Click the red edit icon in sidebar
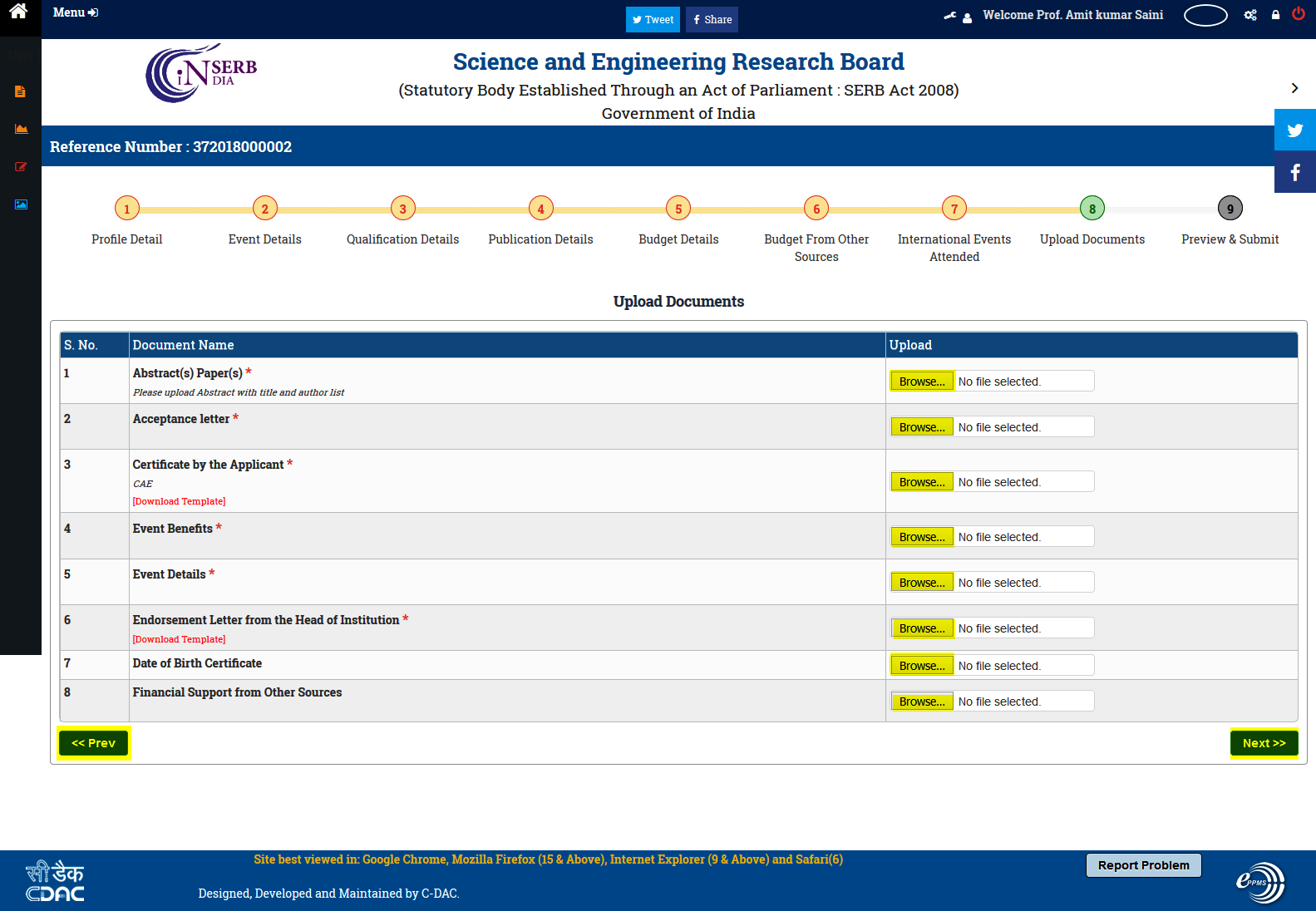Screen dimensions: 1316x911 [x=21, y=166]
